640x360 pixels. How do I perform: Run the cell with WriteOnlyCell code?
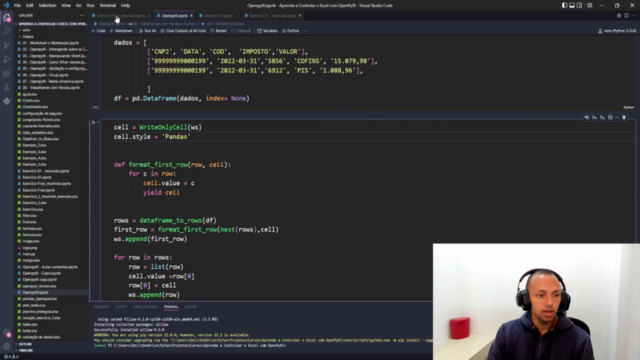point(93,122)
